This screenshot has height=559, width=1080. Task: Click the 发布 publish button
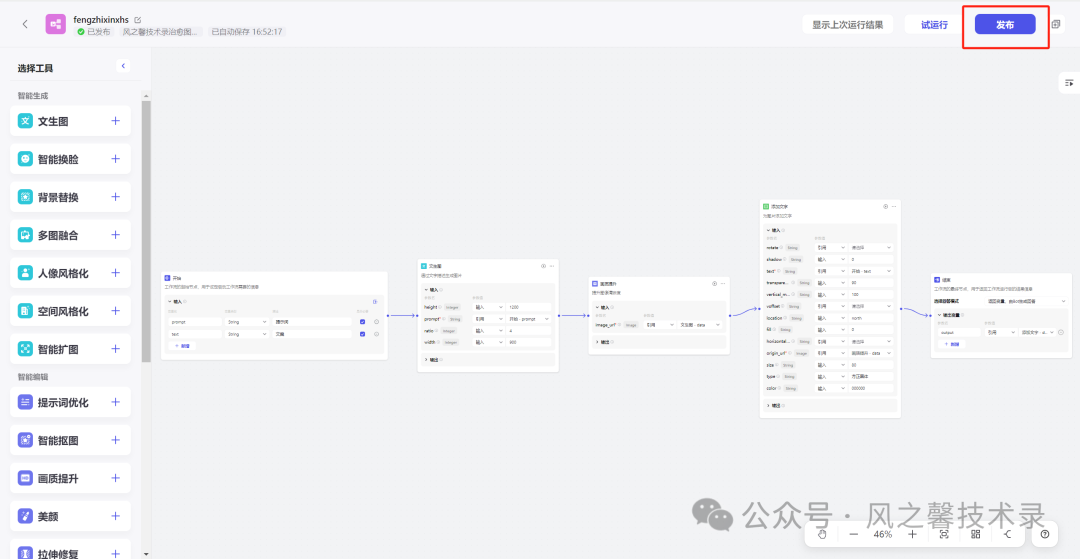(1005, 24)
